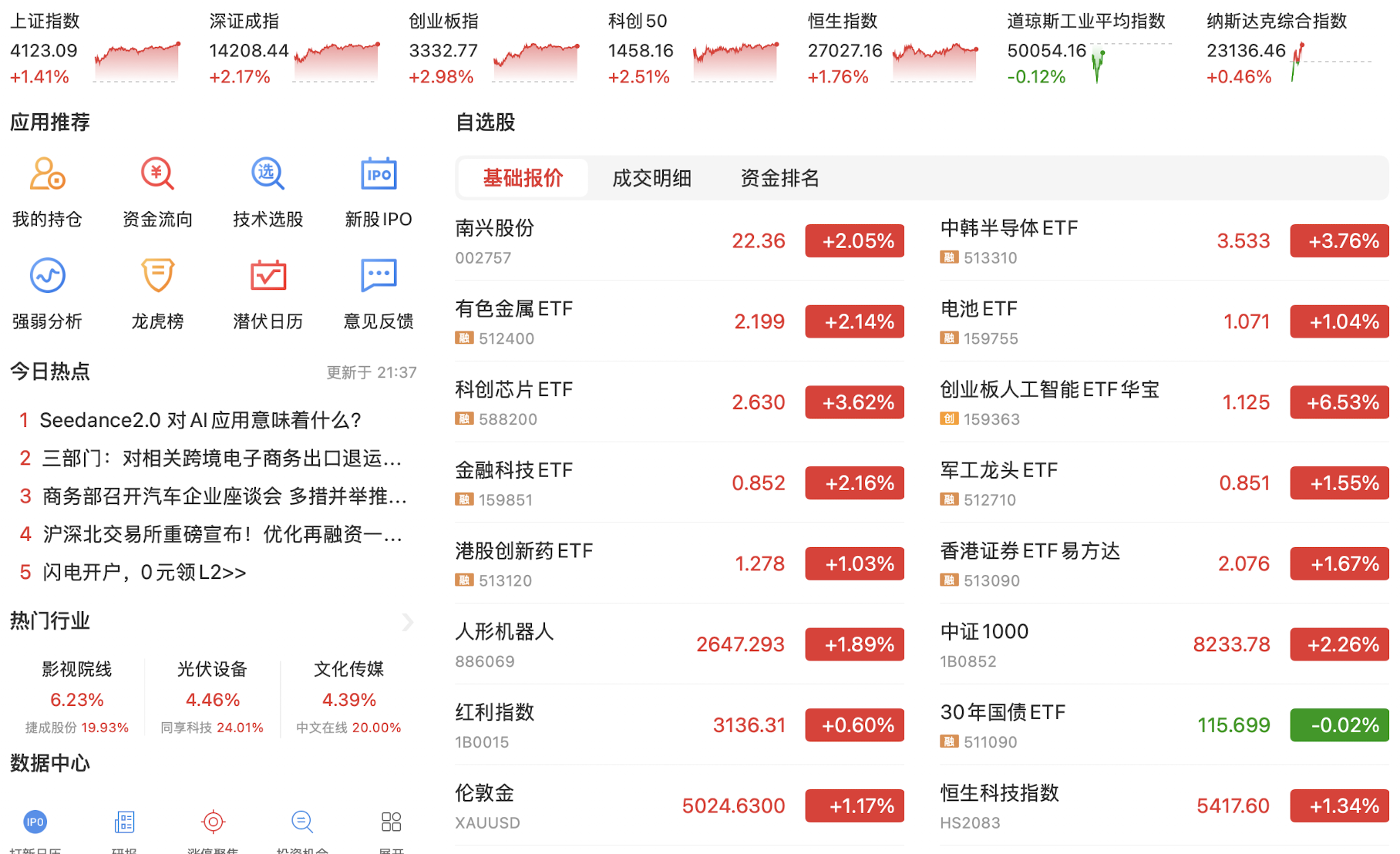
Task: Expand the 数据中心 grid with 展开
Action: (x=391, y=822)
